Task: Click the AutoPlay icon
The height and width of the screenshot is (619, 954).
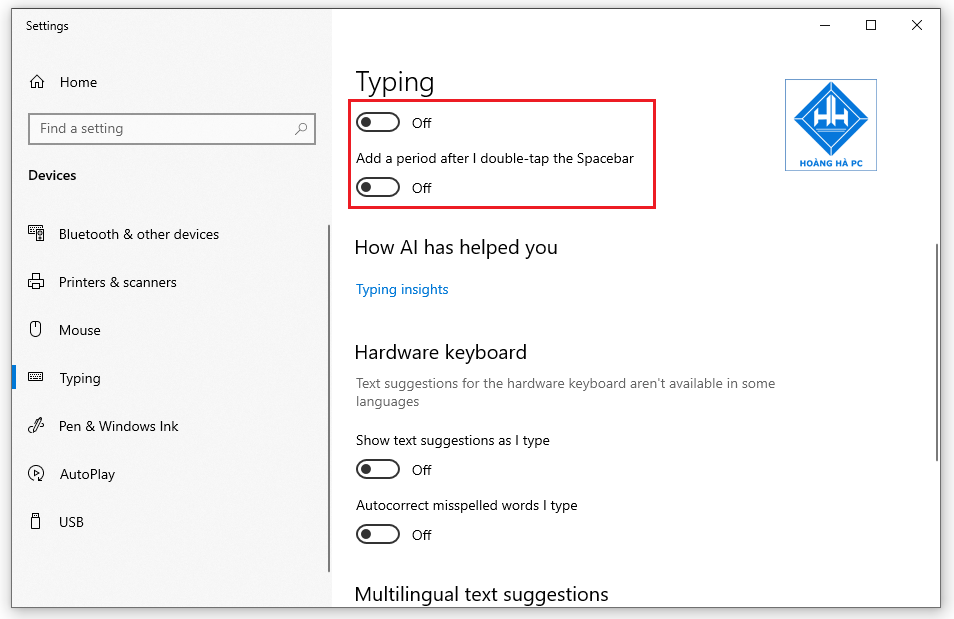Action: coord(36,474)
